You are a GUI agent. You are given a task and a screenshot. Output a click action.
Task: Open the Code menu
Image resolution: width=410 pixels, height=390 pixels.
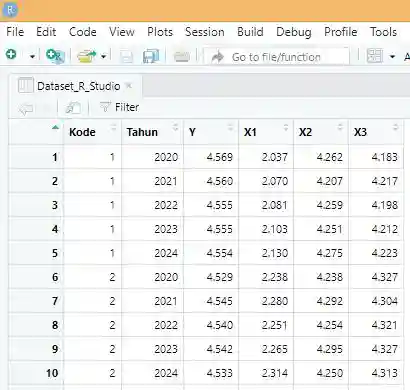point(83,32)
